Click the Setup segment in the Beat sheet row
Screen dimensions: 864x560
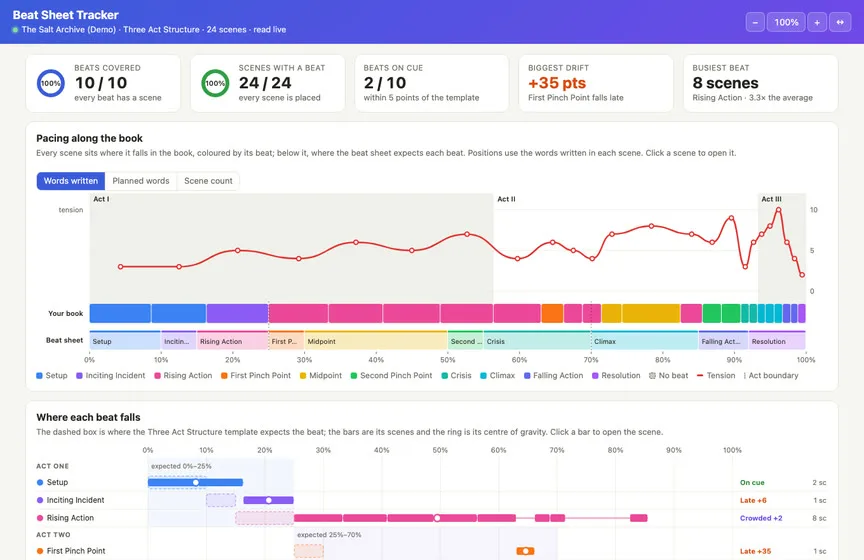[125, 341]
